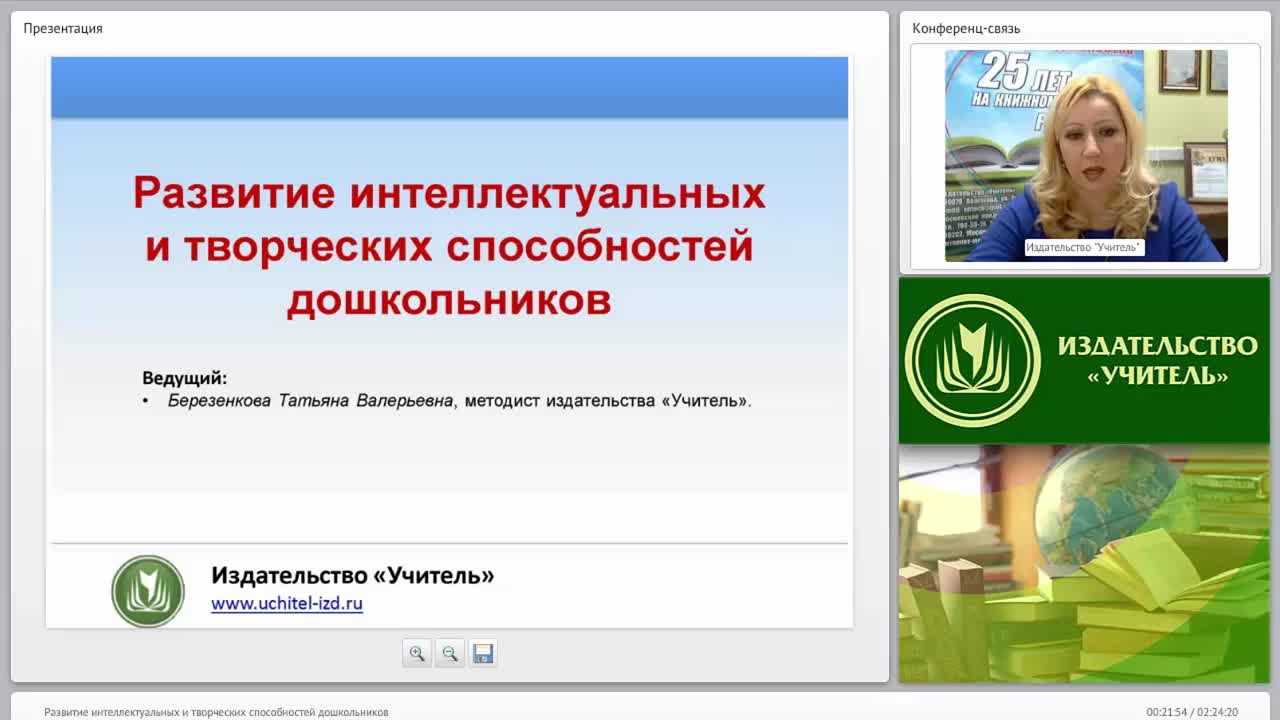Click the bold Издательство «Учитель» slide footer text
Screen dimensions: 1280x720
tap(353, 575)
